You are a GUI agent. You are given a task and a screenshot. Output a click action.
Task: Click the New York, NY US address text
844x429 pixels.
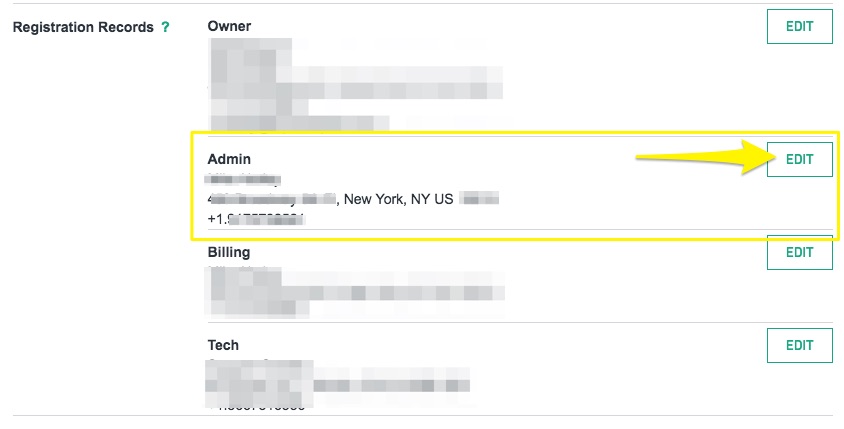pyautogui.click(x=397, y=199)
